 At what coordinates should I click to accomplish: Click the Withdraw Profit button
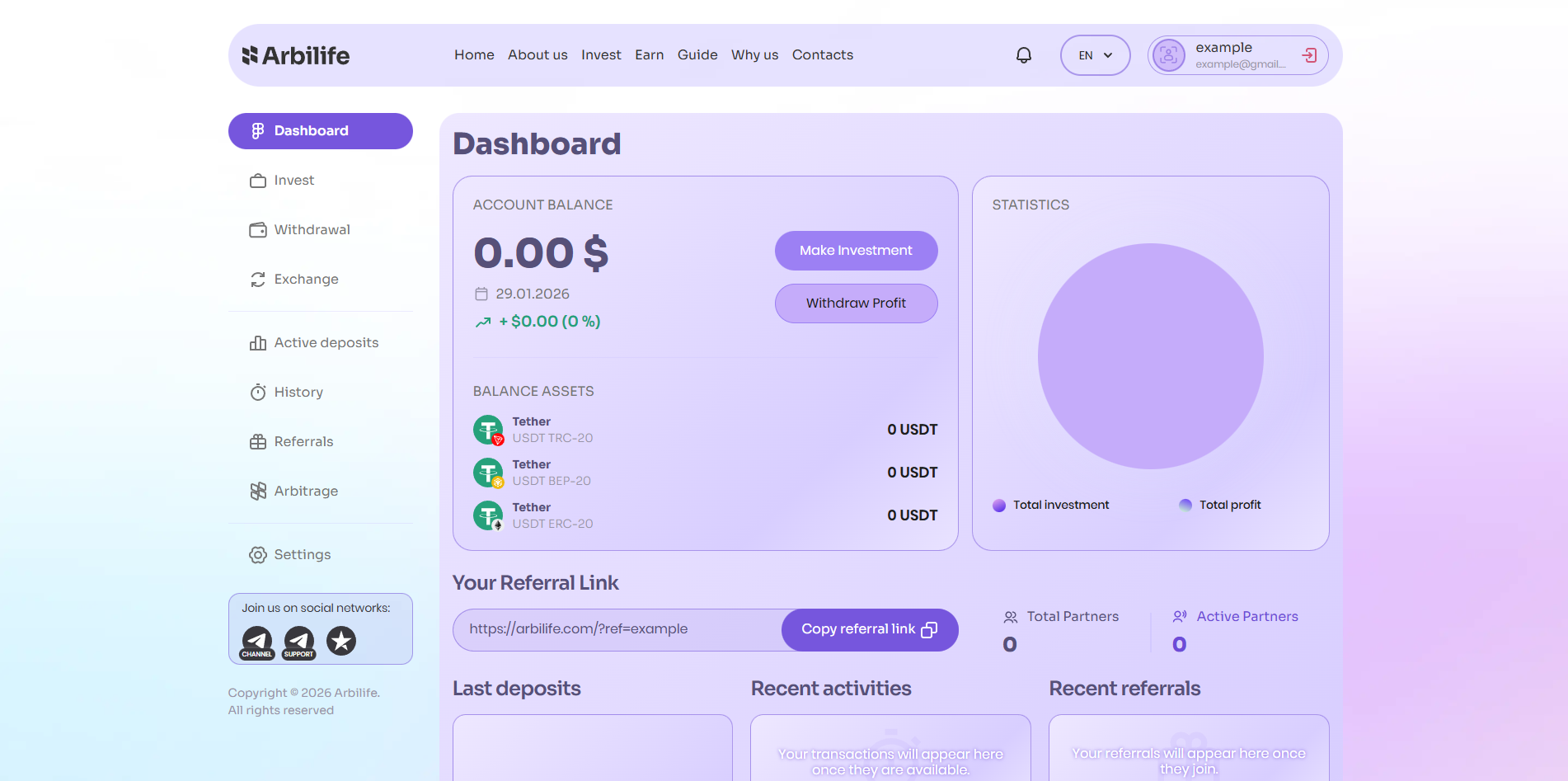(x=856, y=303)
